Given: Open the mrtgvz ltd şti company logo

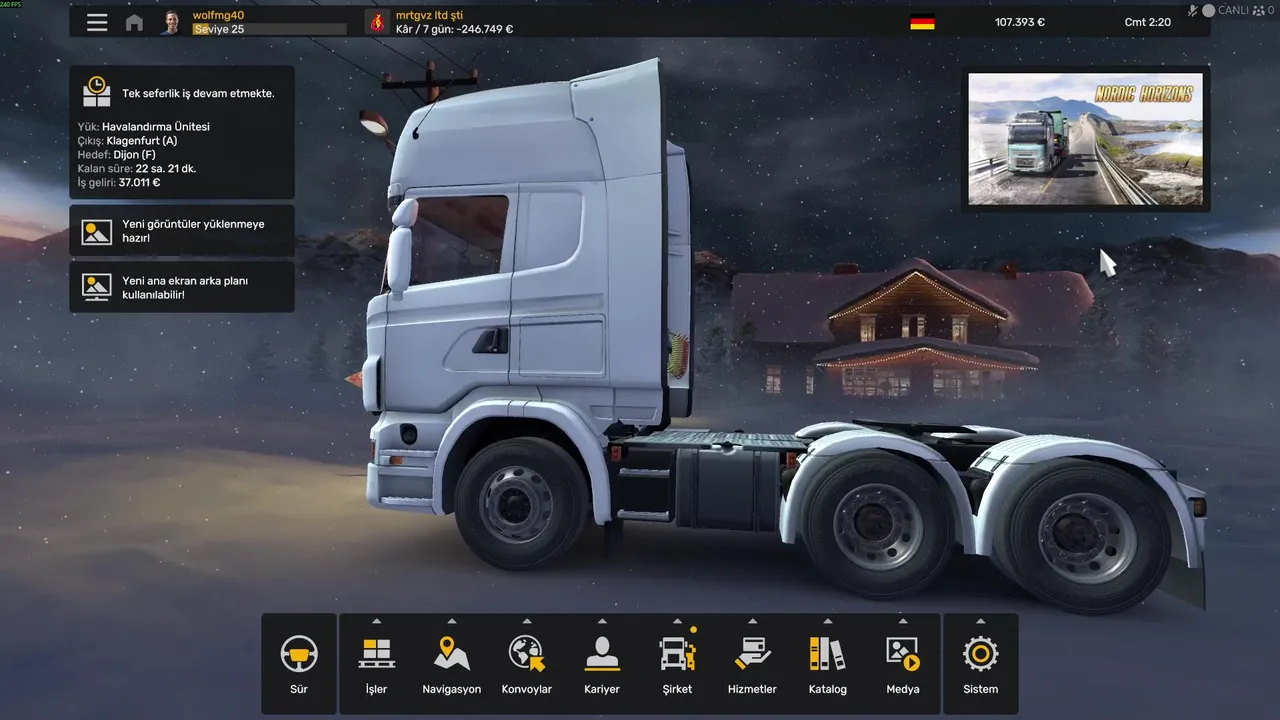Looking at the screenshot, I should (x=377, y=22).
